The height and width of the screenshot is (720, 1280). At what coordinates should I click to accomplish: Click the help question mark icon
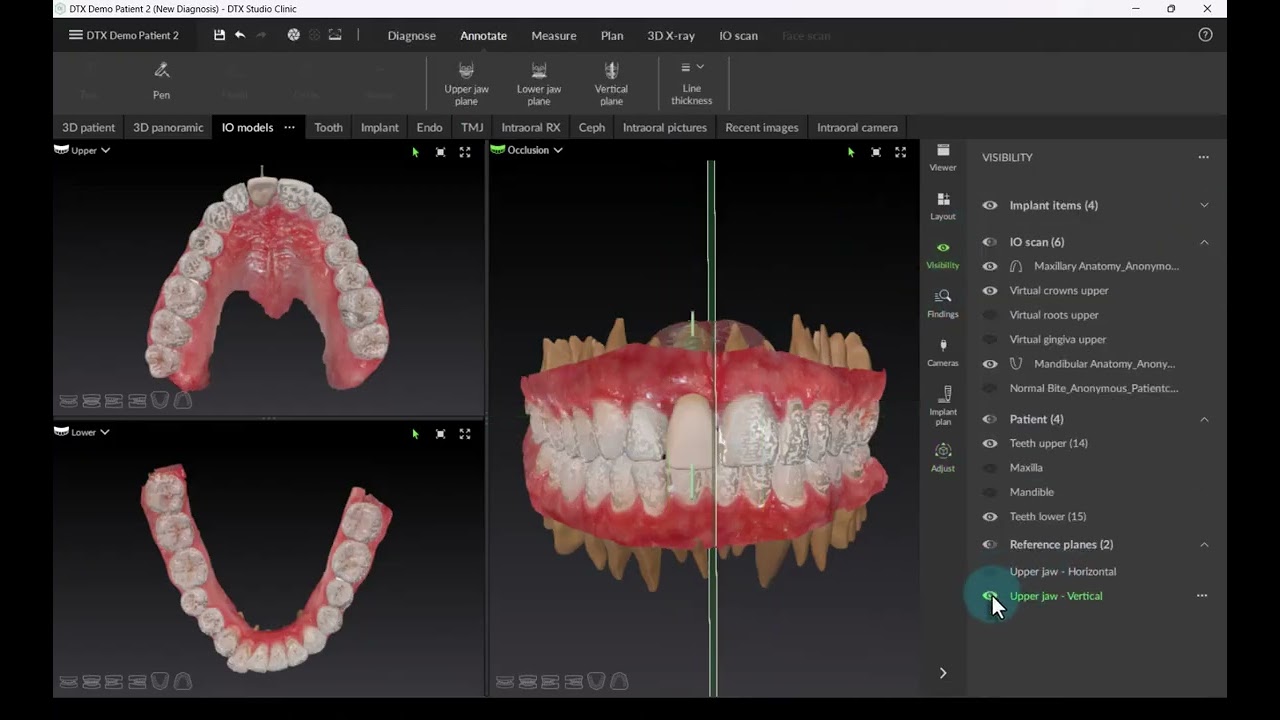[1205, 35]
